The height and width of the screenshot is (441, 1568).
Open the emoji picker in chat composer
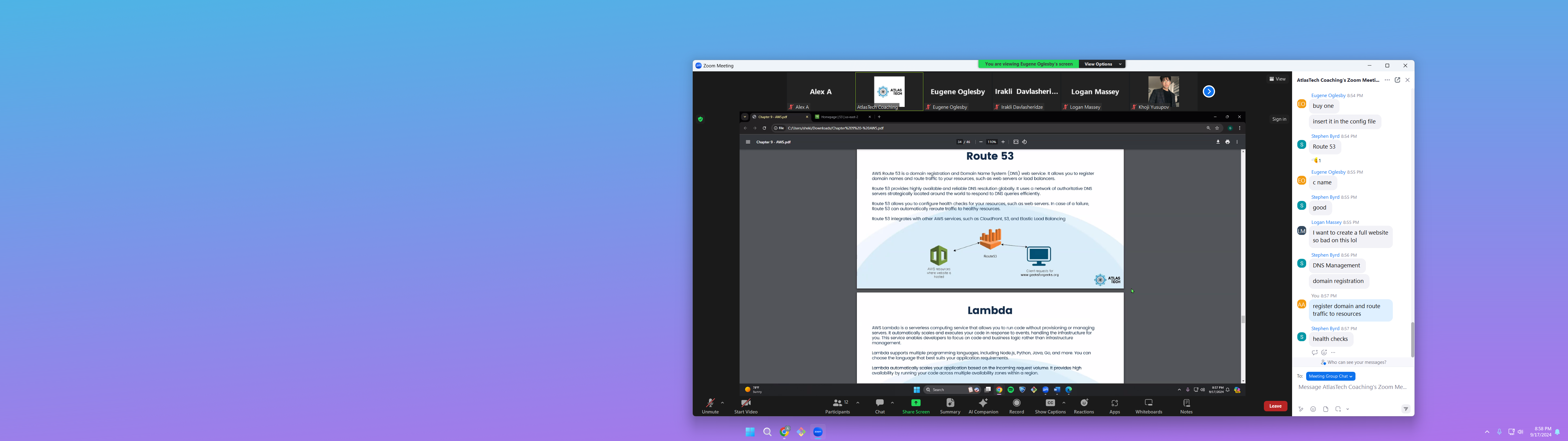(x=1313, y=409)
